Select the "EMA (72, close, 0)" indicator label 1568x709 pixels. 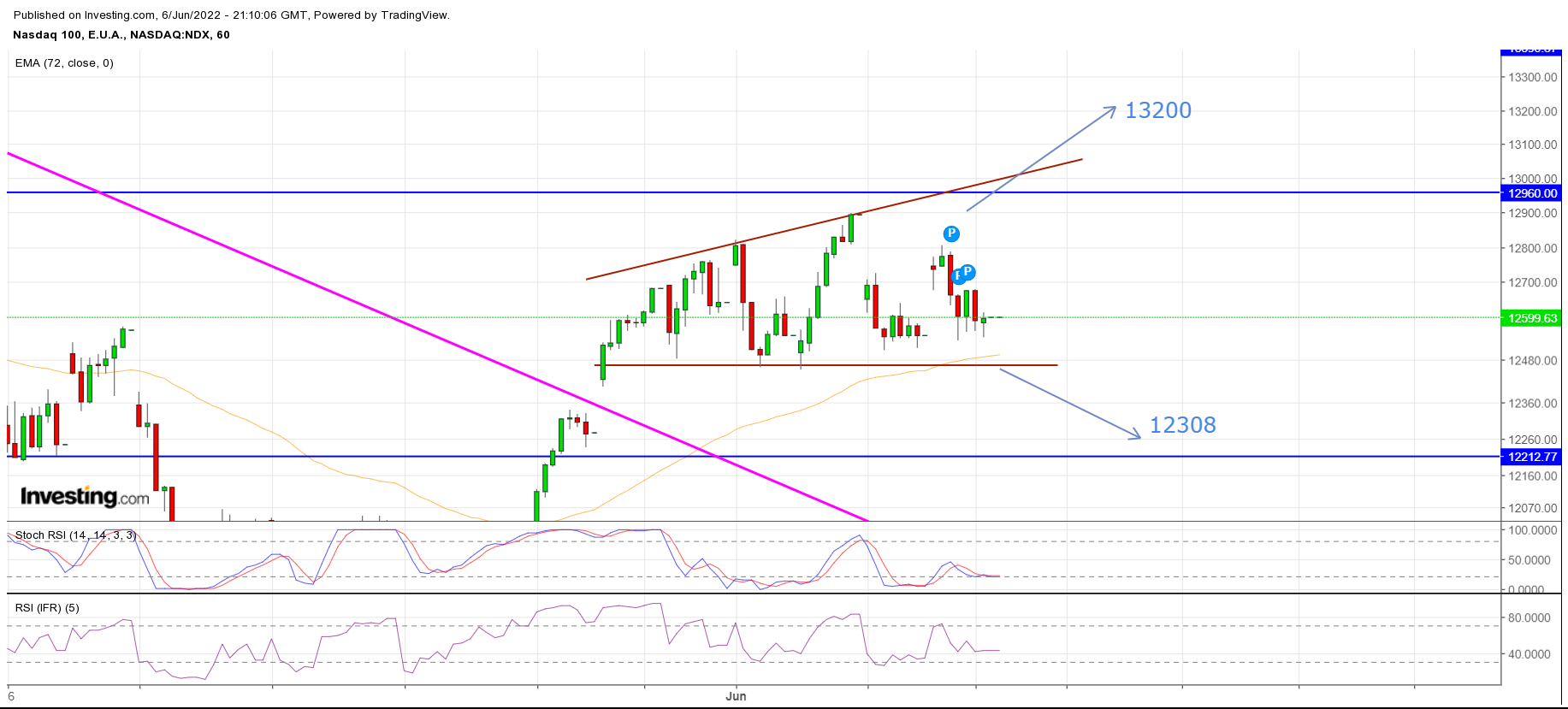click(64, 63)
